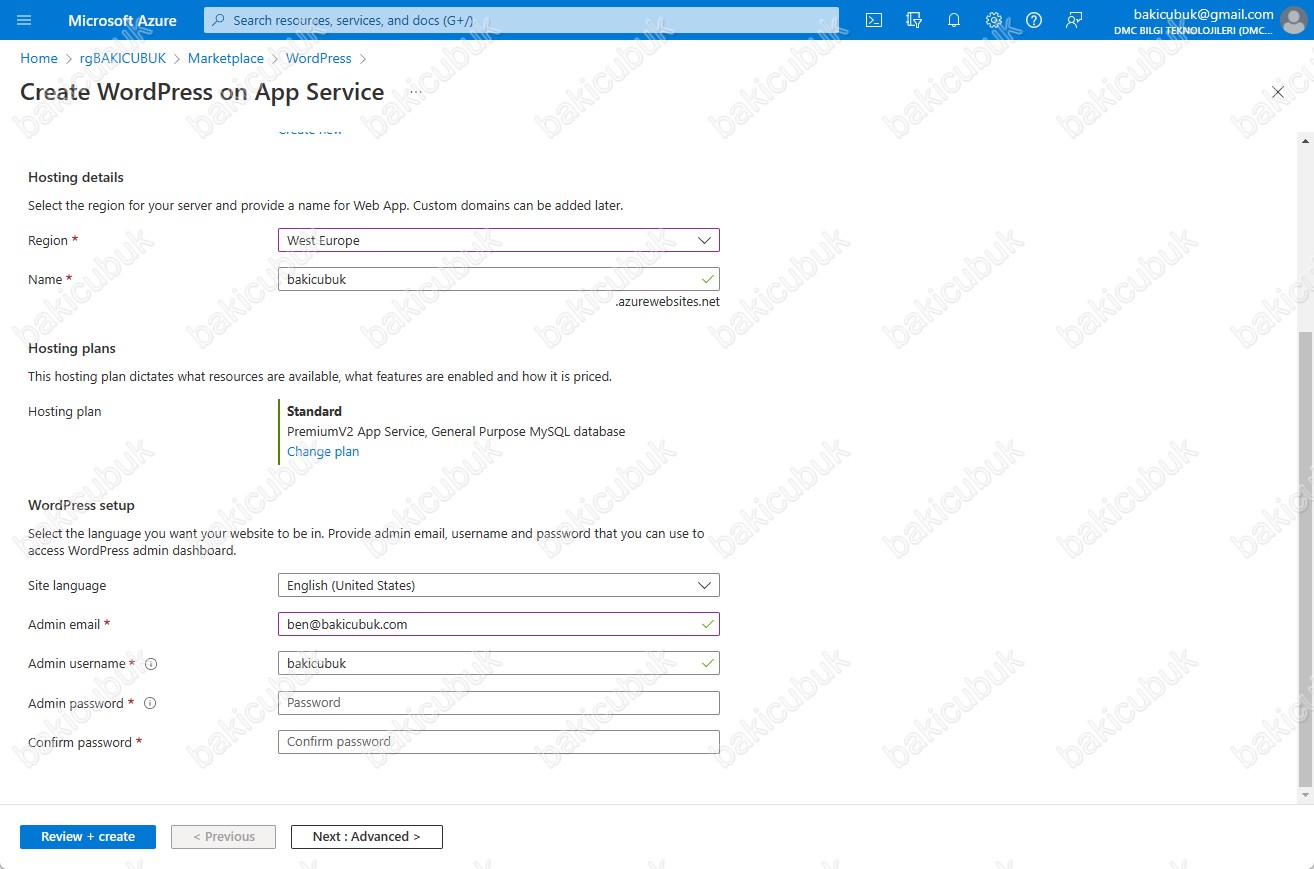The height and width of the screenshot is (869, 1314).
Task: Open Cloud Shell from top bar
Action: 874,20
